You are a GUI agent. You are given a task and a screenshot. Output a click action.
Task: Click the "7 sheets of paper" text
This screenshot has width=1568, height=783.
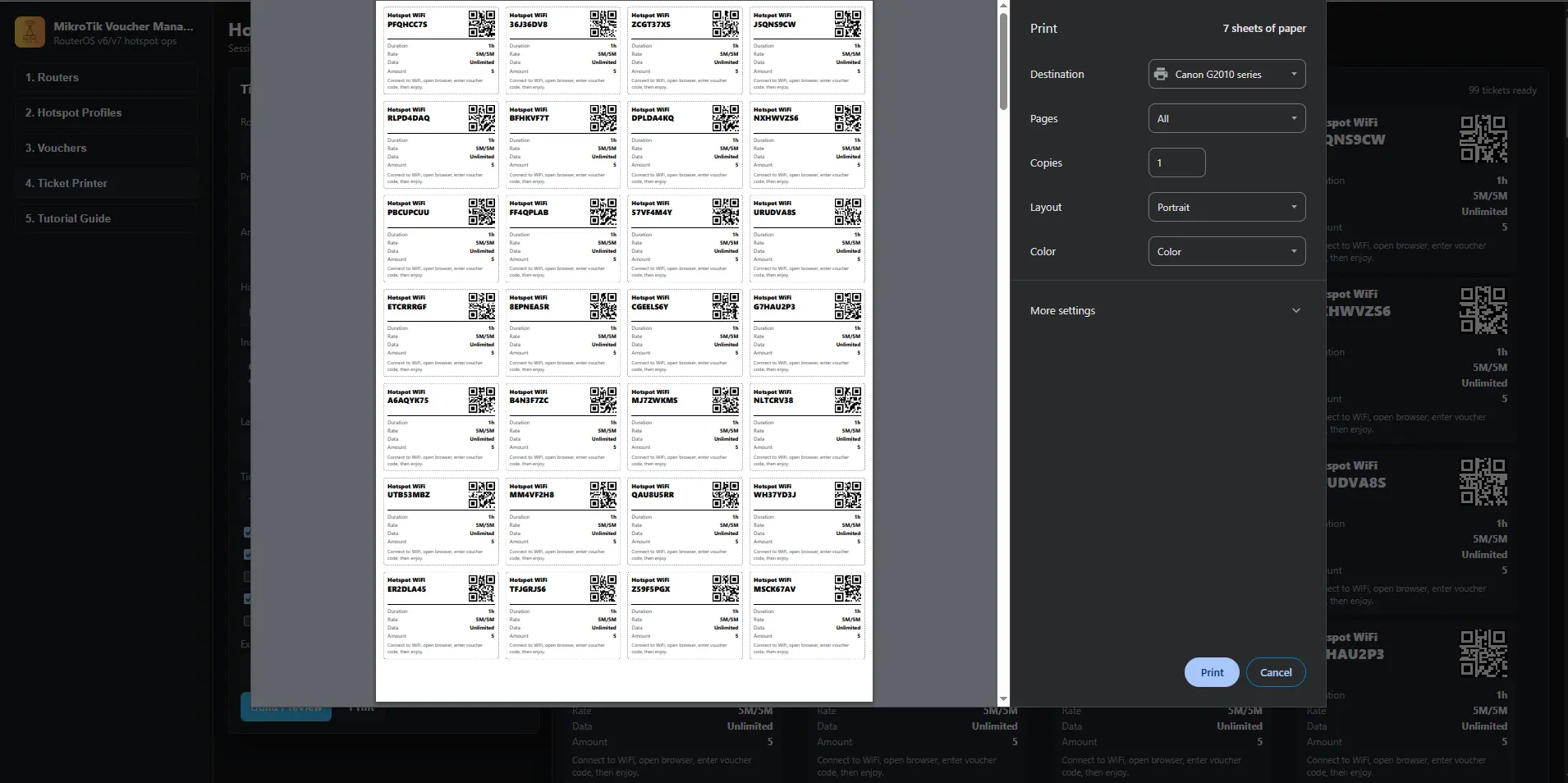tap(1264, 28)
